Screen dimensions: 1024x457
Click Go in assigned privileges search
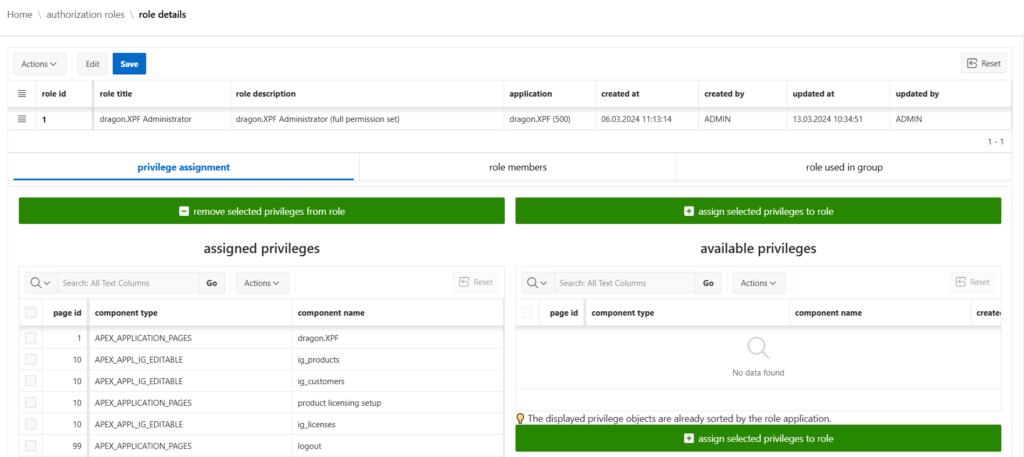pyautogui.click(x=212, y=283)
